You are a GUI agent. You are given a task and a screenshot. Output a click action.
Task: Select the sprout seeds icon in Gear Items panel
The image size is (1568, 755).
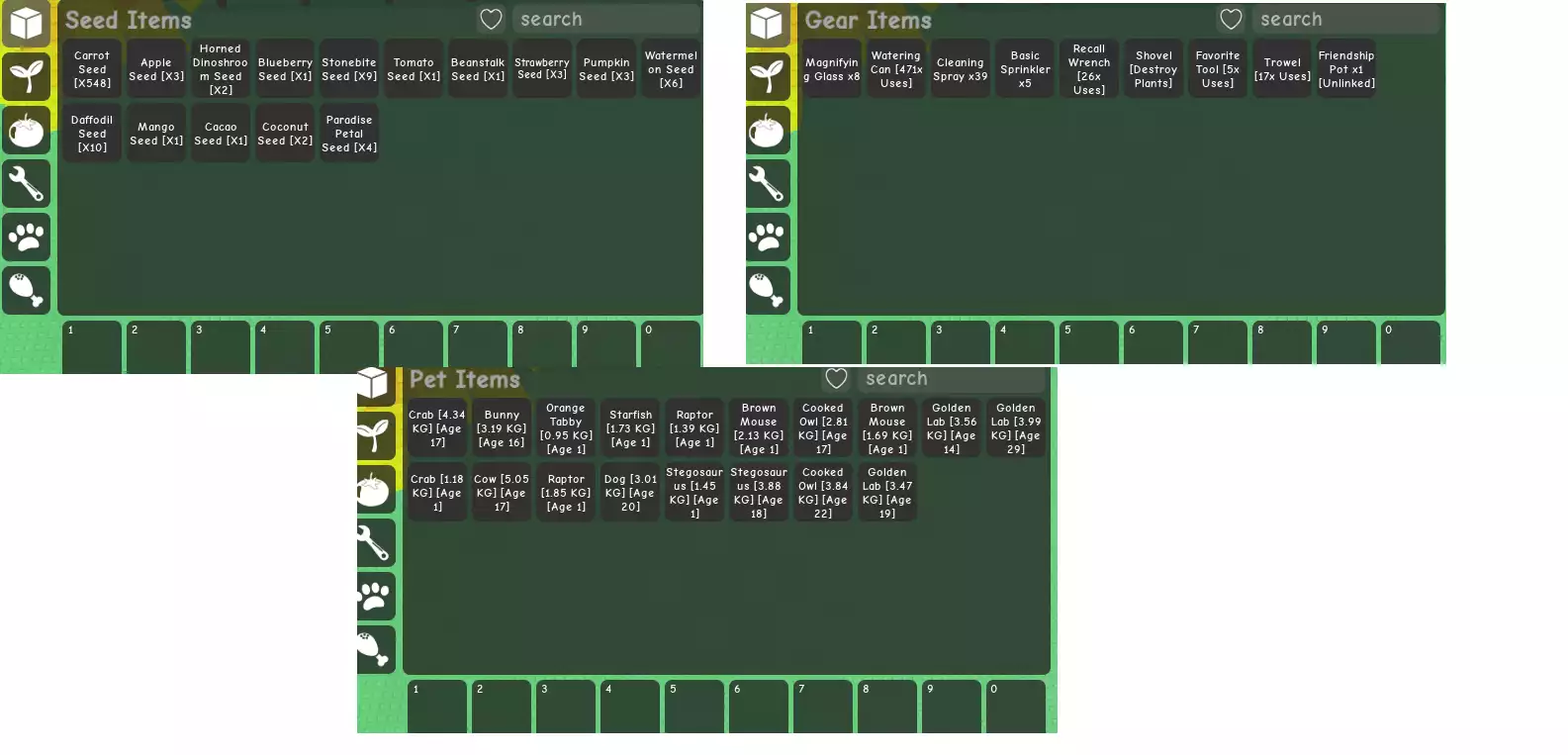[767, 76]
